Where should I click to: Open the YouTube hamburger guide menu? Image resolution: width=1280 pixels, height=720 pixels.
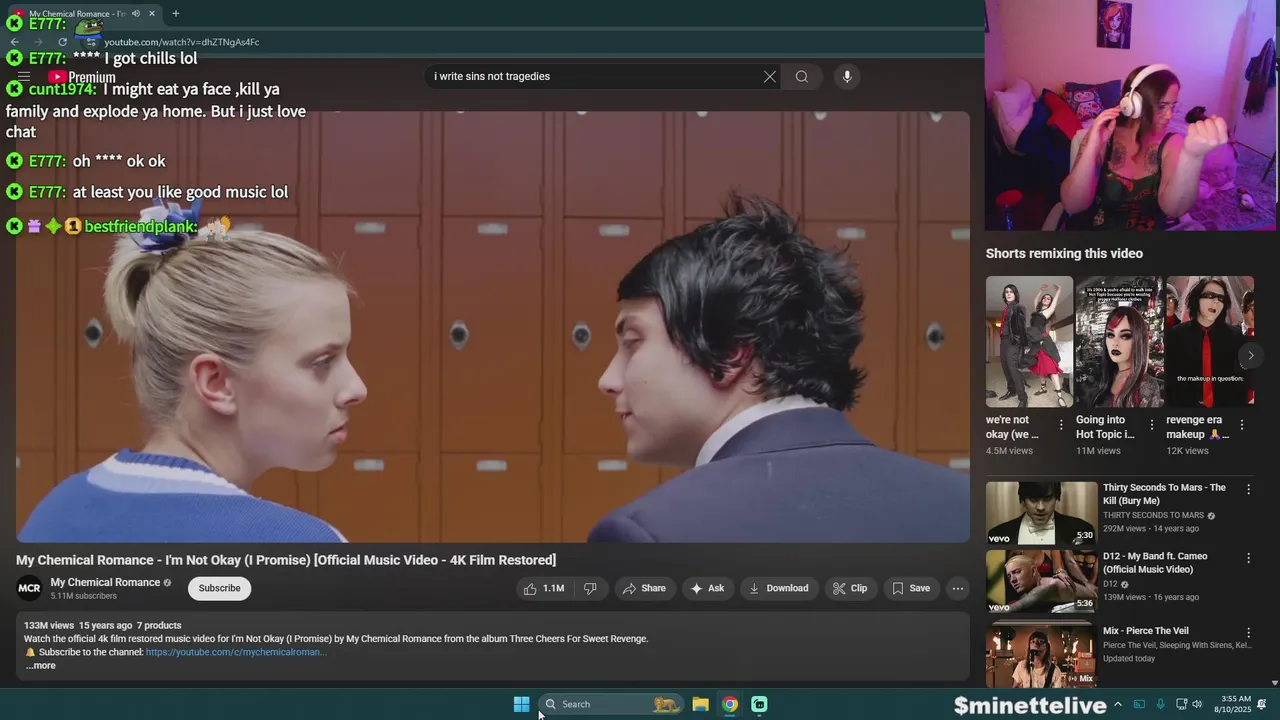click(24, 77)
